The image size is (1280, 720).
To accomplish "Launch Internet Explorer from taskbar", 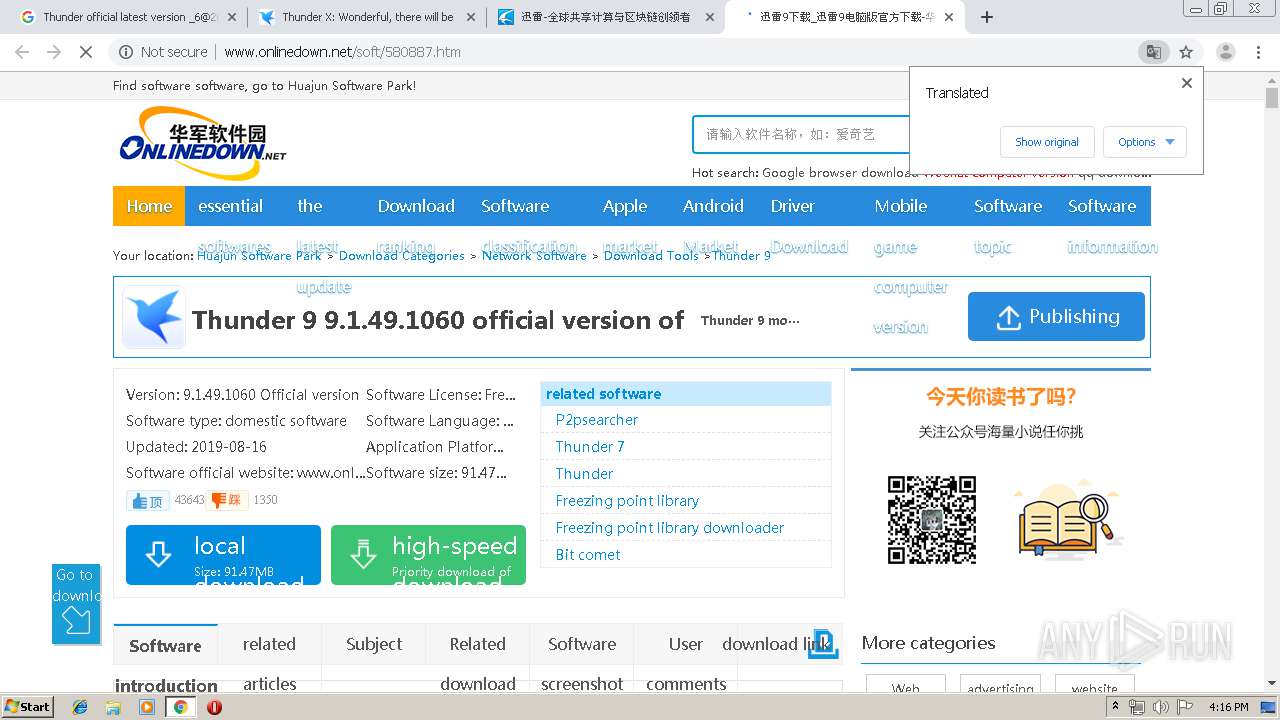I will (81, 707).
